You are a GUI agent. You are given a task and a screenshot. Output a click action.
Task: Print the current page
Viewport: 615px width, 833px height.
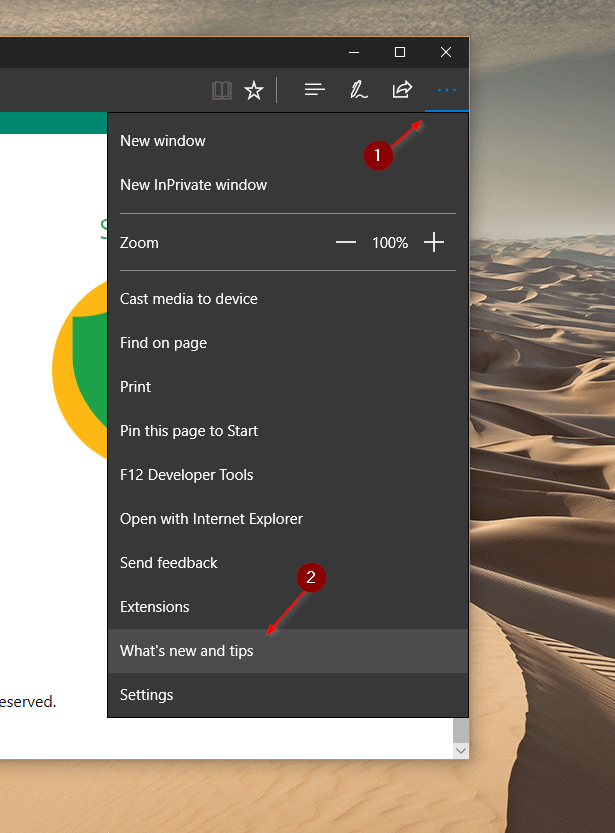coord(135,387)
